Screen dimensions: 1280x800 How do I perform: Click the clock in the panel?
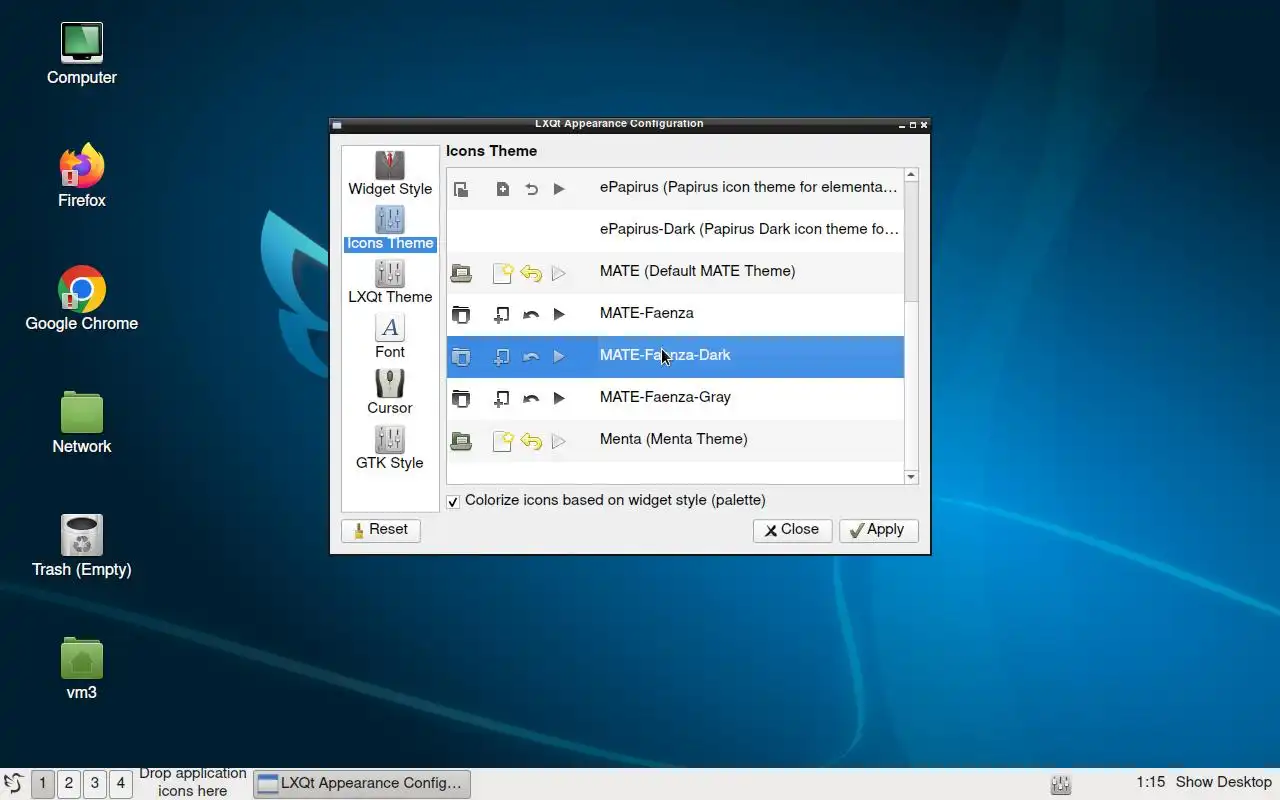click(1151, 782)
